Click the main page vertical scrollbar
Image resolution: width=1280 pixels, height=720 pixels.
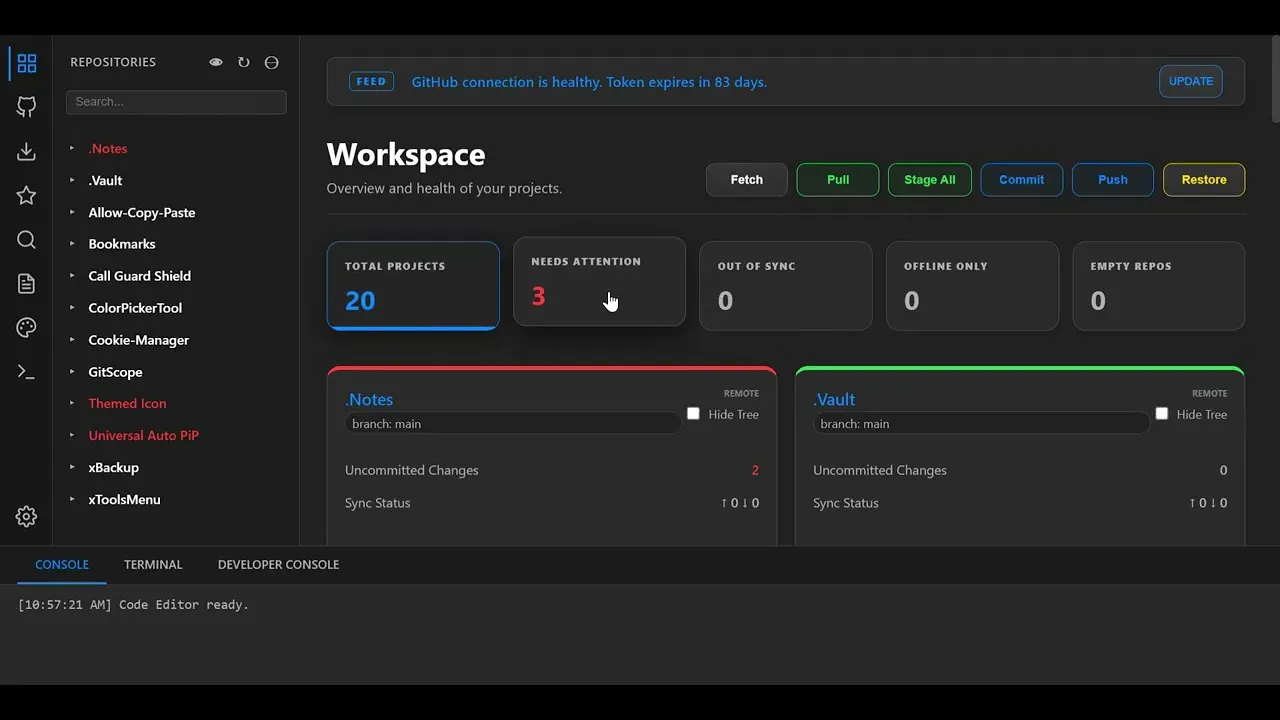pos(1275,80)
